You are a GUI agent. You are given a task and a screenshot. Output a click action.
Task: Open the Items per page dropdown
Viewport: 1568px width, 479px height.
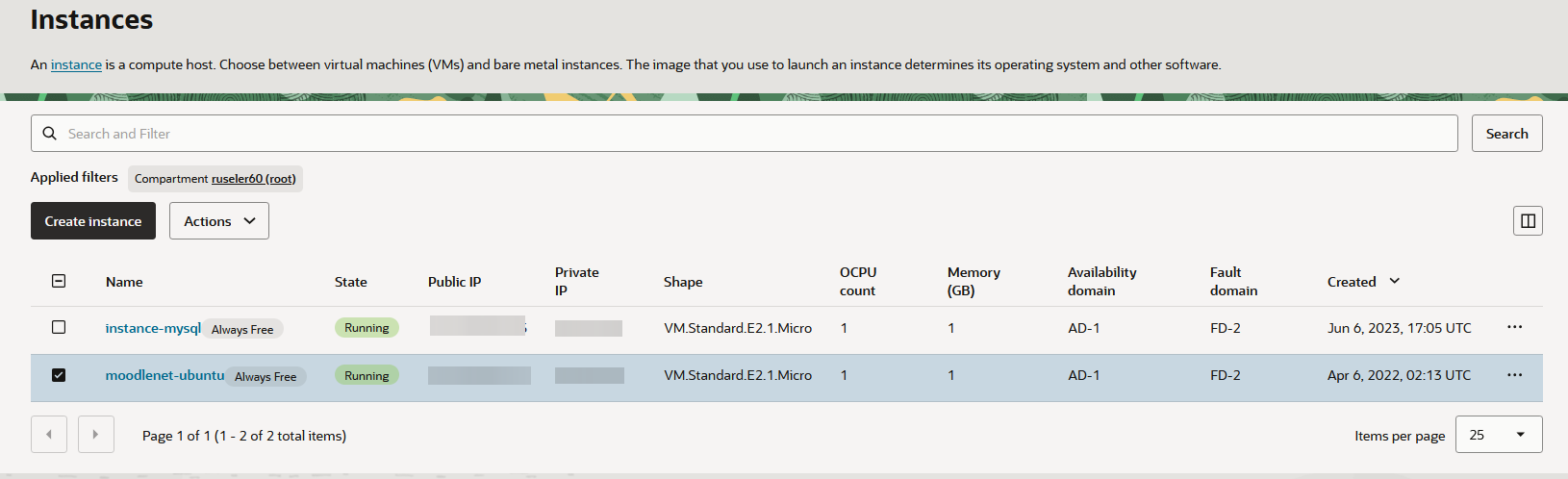[x=1498, y=435]
